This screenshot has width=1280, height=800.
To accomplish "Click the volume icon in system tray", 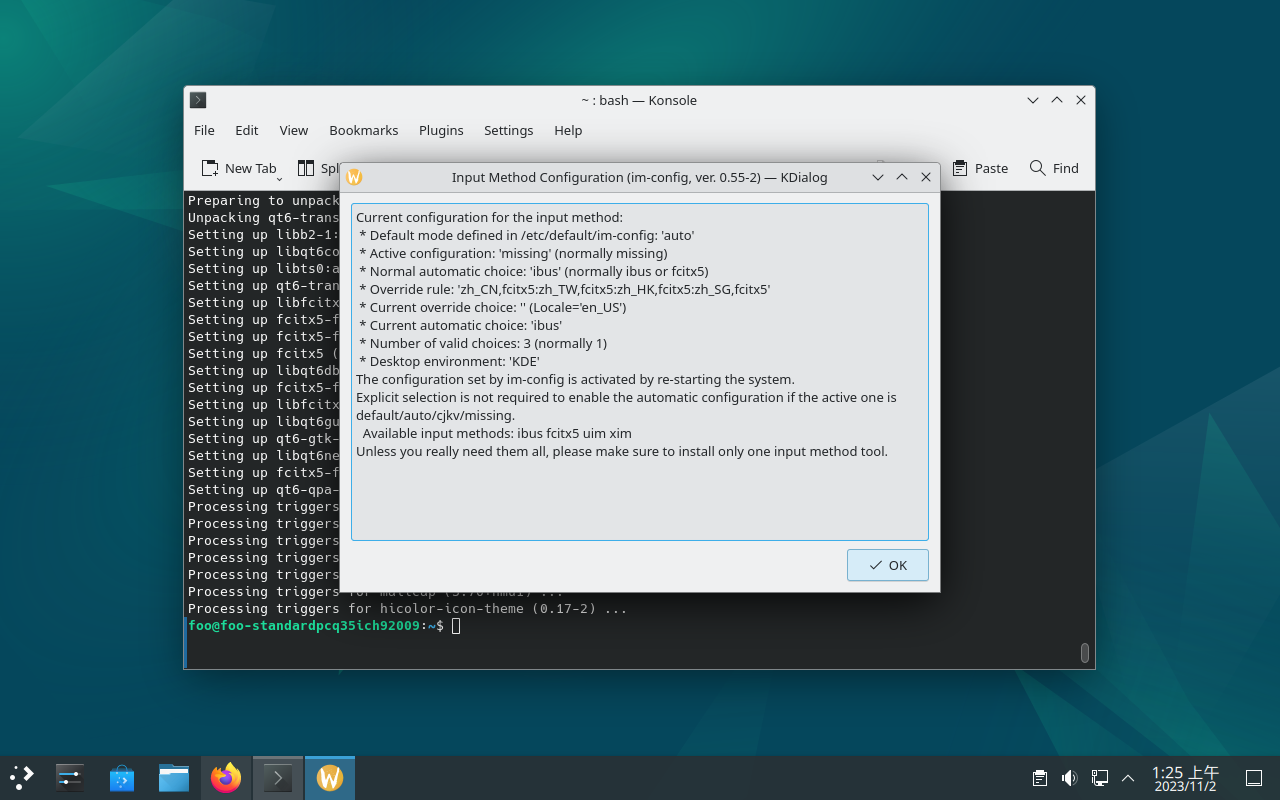I will (1069, 778).
